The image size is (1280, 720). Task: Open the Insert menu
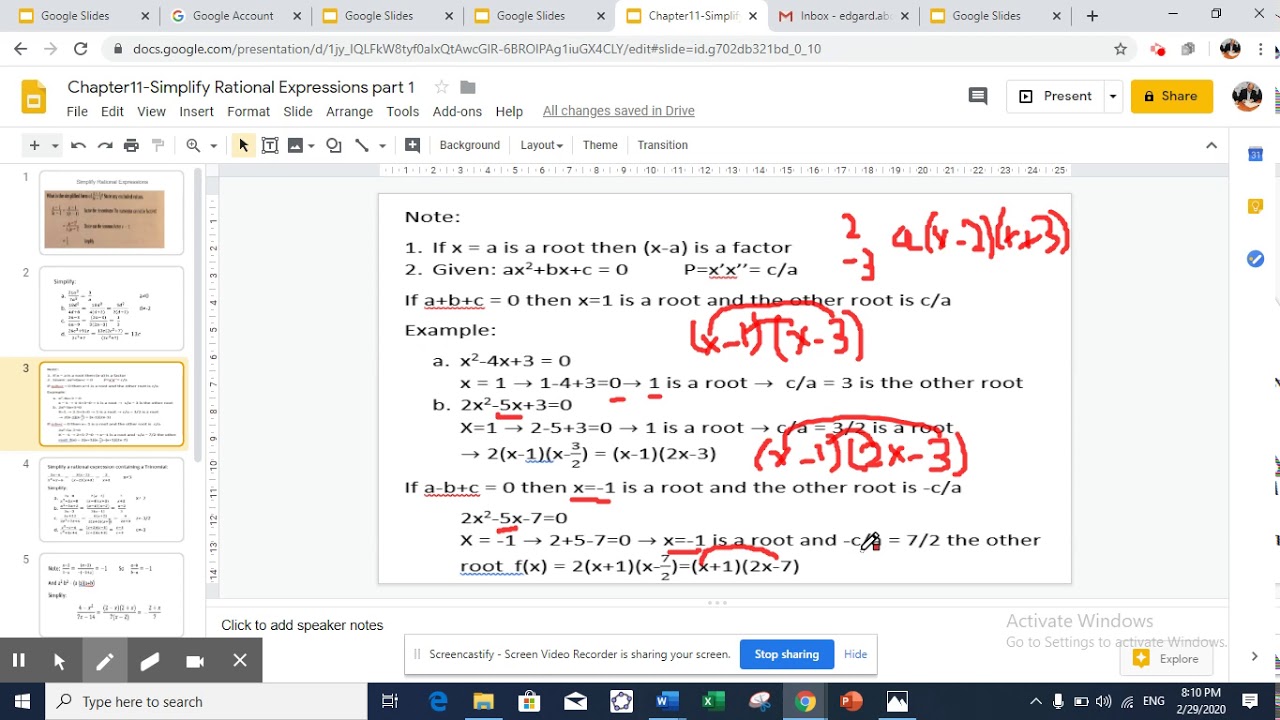pos(196,111)
